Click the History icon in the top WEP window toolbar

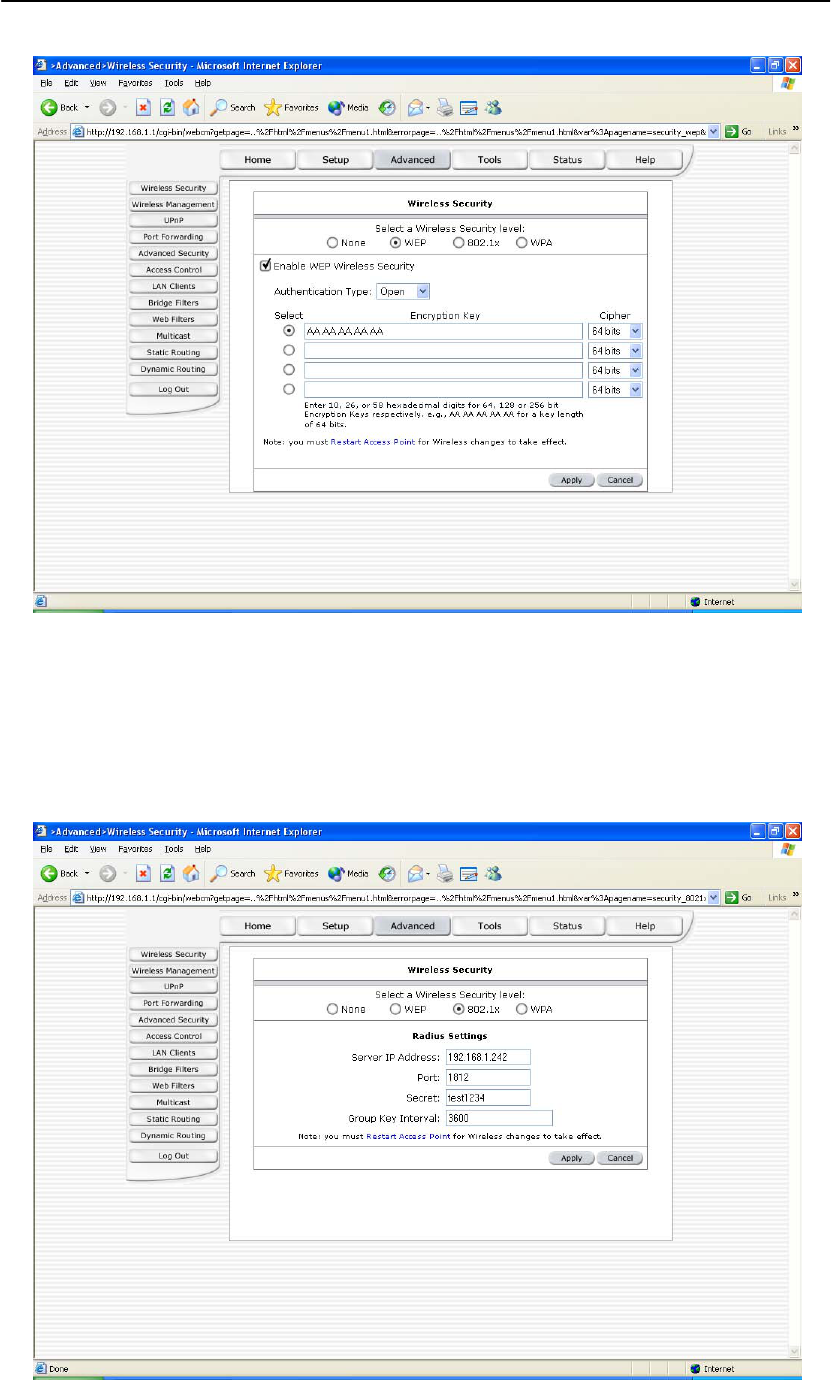(386, 107)
